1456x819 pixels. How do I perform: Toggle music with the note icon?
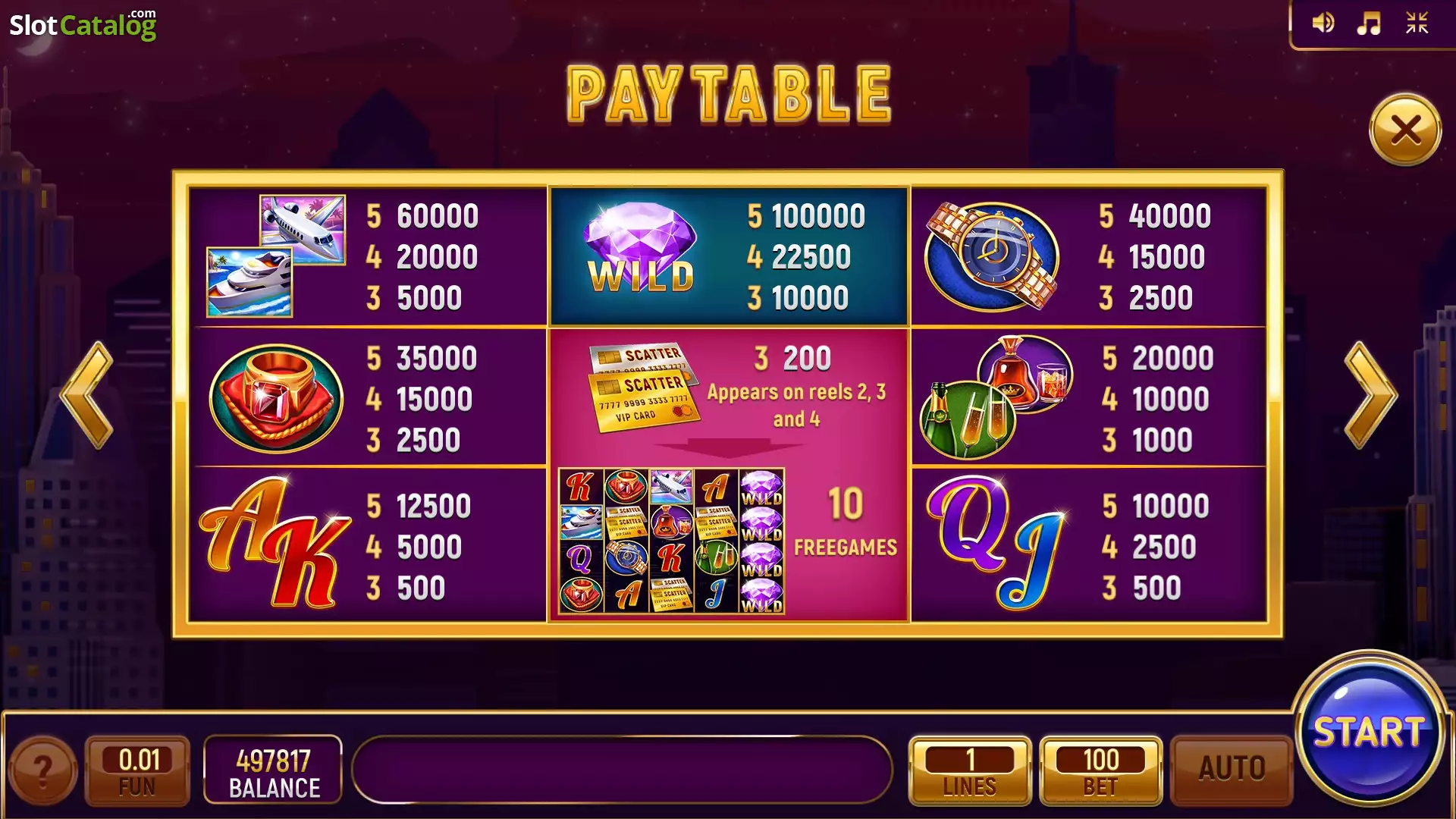coord(1369,23)
